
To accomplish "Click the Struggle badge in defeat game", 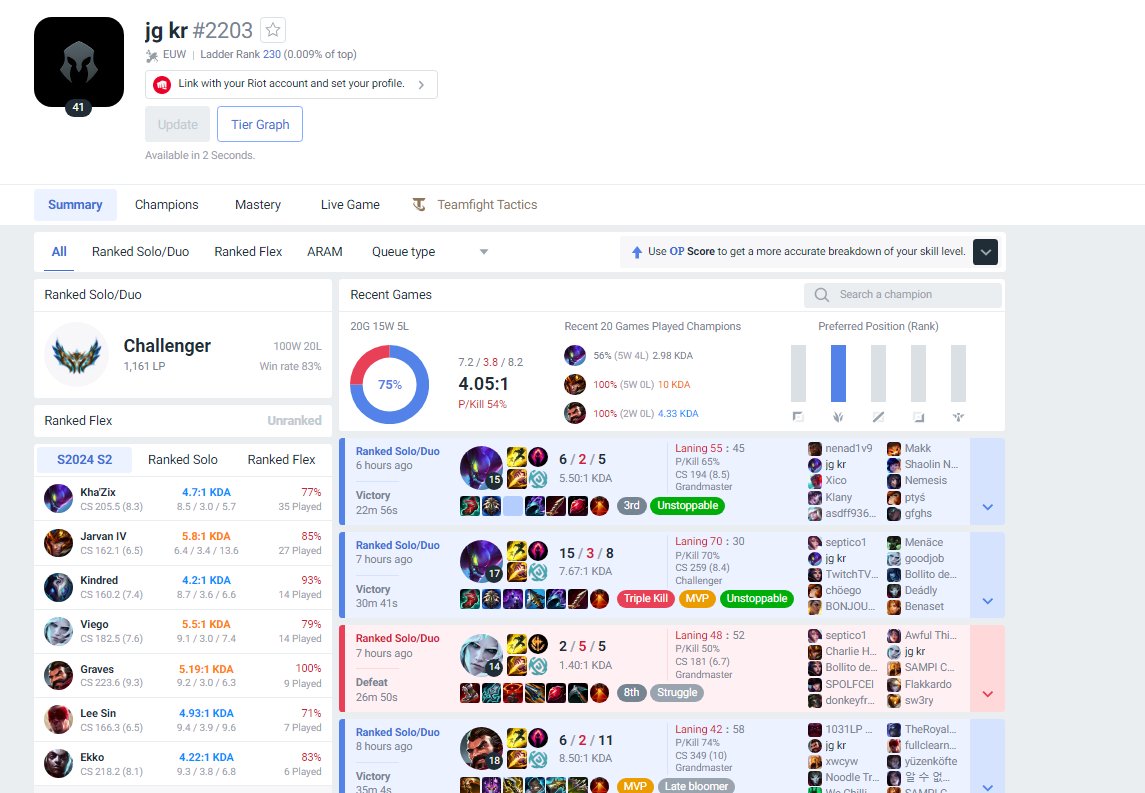I will pyautogui.click(x=677, y=693).
